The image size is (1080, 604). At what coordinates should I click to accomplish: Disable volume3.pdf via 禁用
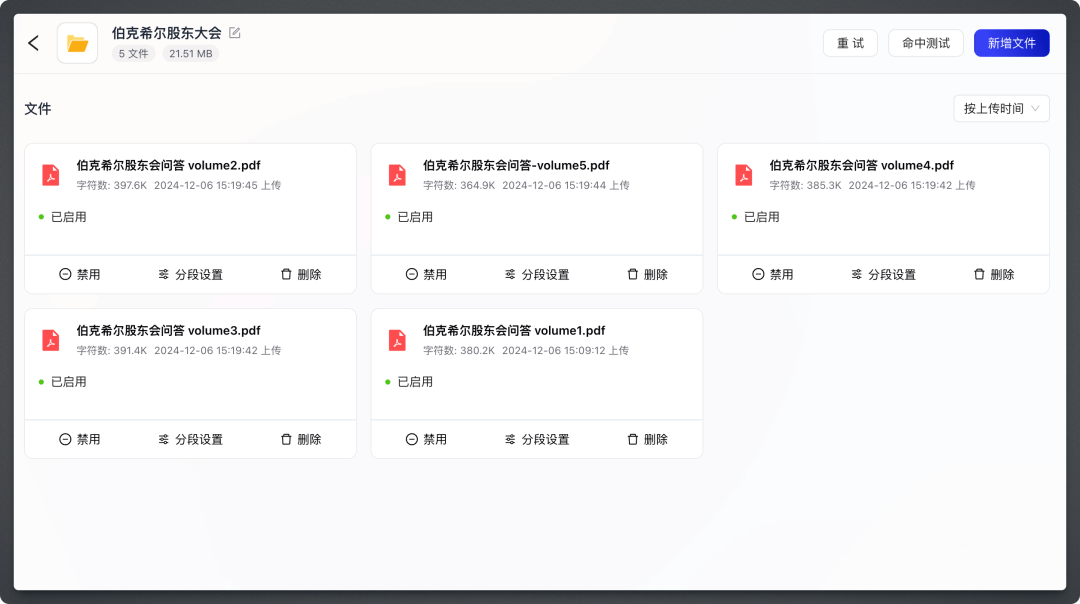click(x=80, y=439)
